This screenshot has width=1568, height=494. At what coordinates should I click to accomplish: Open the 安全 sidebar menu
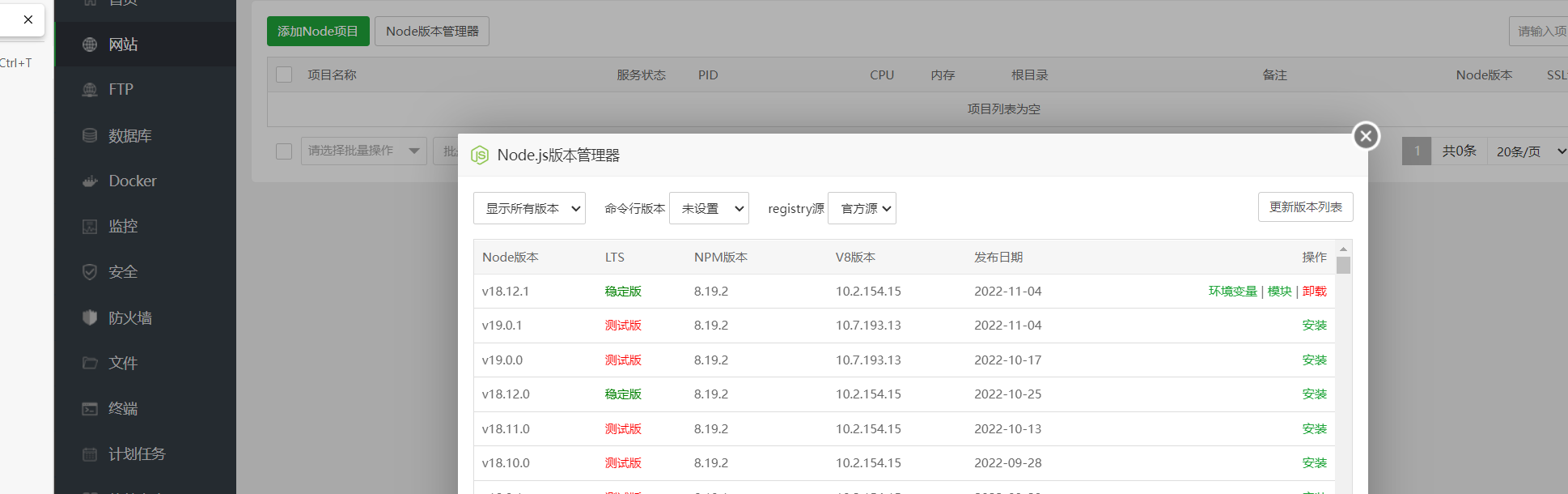pyautogui.click(x=146, y=271)
